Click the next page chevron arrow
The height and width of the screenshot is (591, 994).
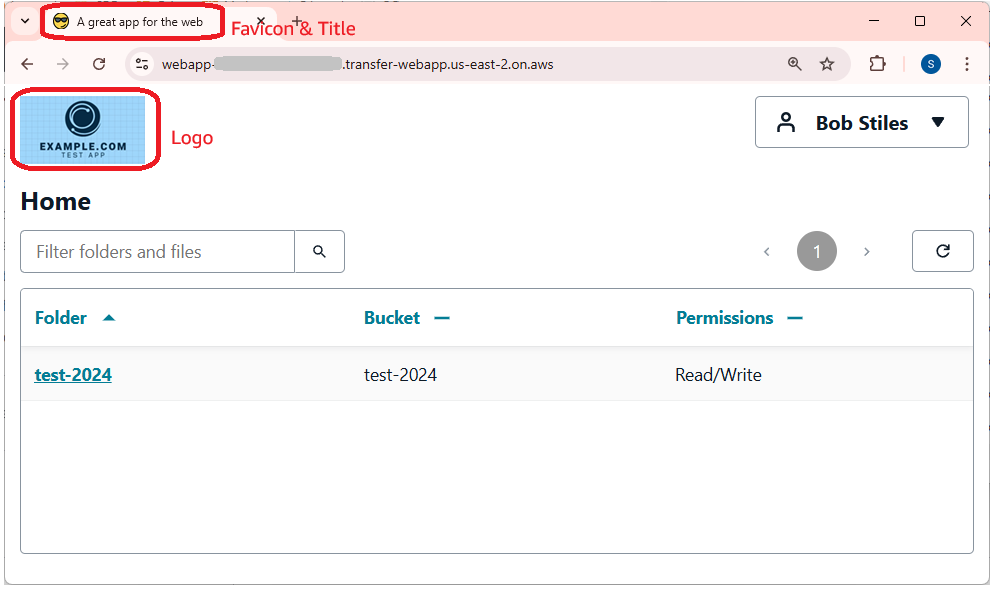[x=866, y=251]
